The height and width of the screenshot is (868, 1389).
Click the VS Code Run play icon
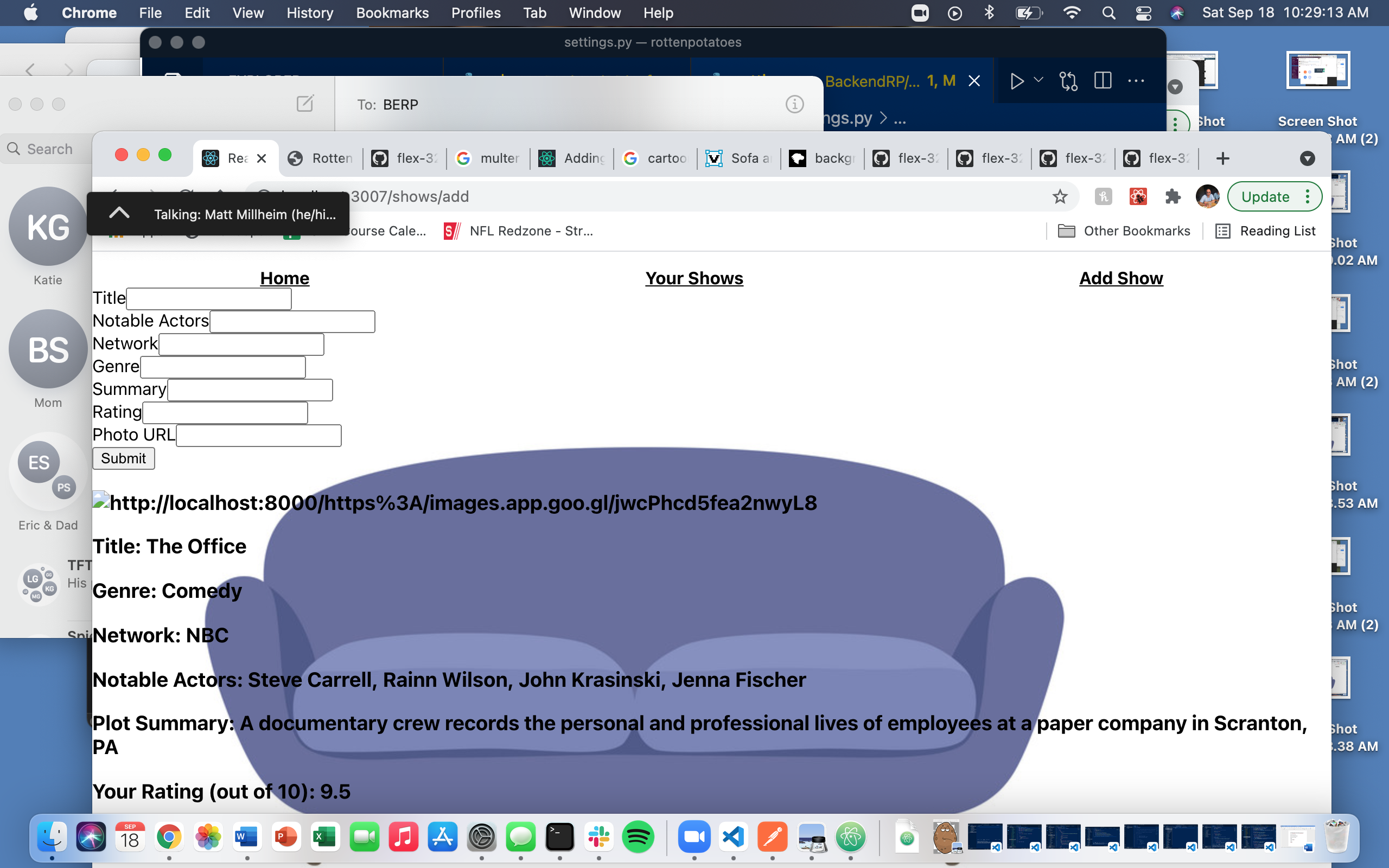click(x=1016, y=81)
